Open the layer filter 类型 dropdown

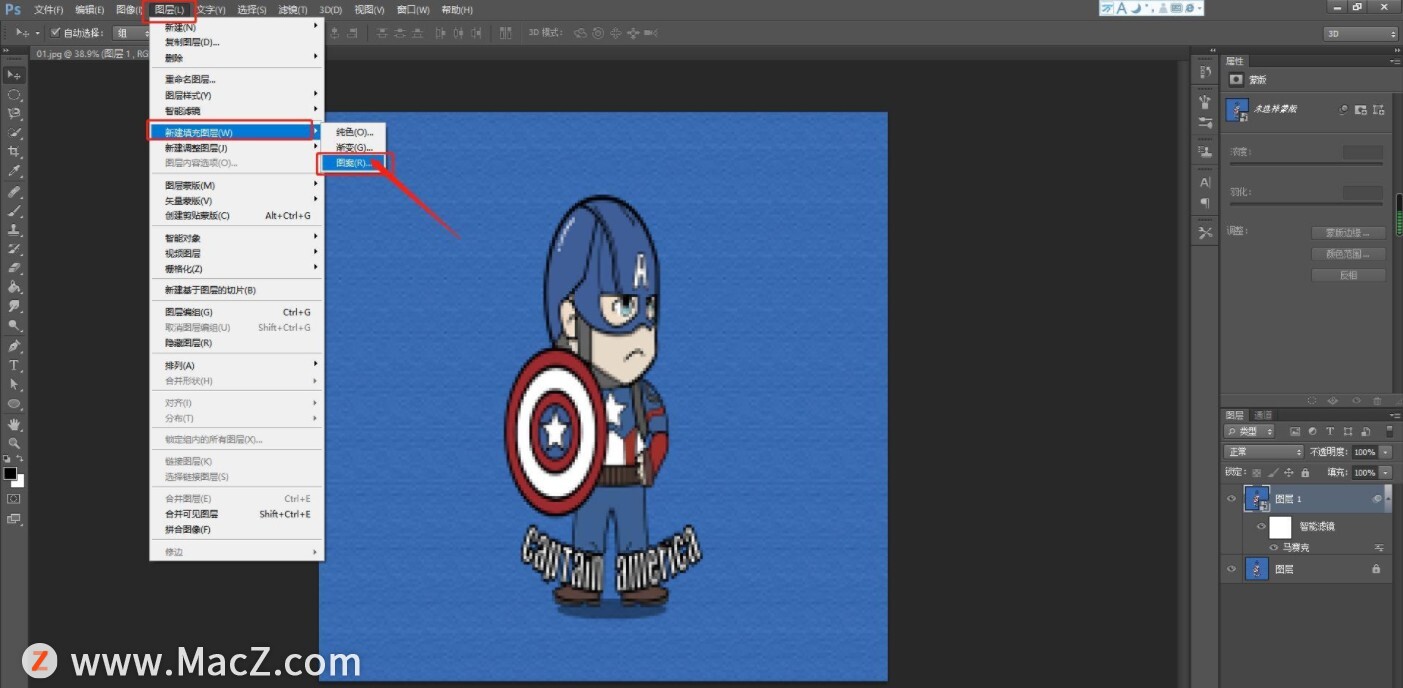tap(1251, 432)
